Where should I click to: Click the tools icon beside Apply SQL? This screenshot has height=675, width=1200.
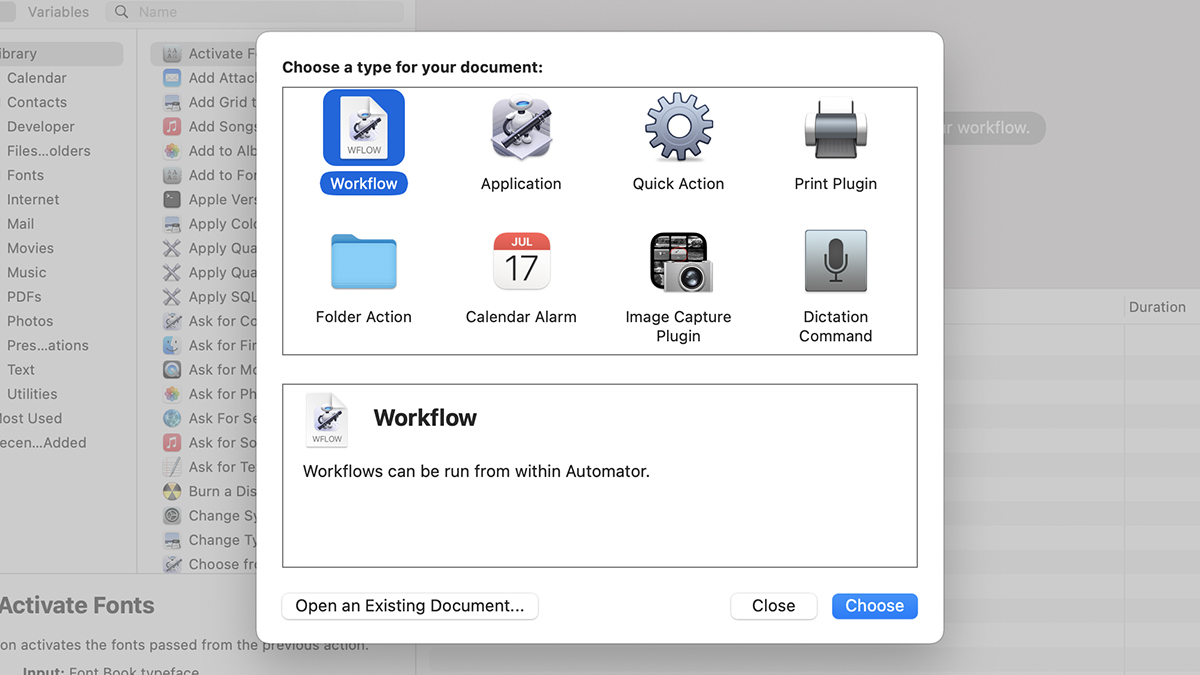tap(172, 297)
